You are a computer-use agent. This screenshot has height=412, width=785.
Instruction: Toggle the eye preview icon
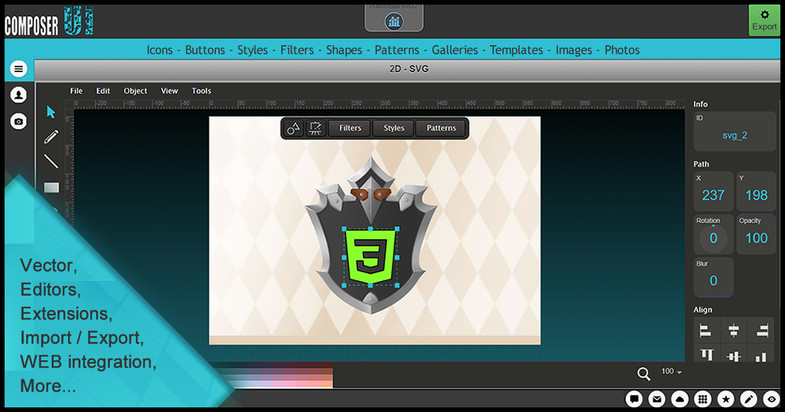771,399
